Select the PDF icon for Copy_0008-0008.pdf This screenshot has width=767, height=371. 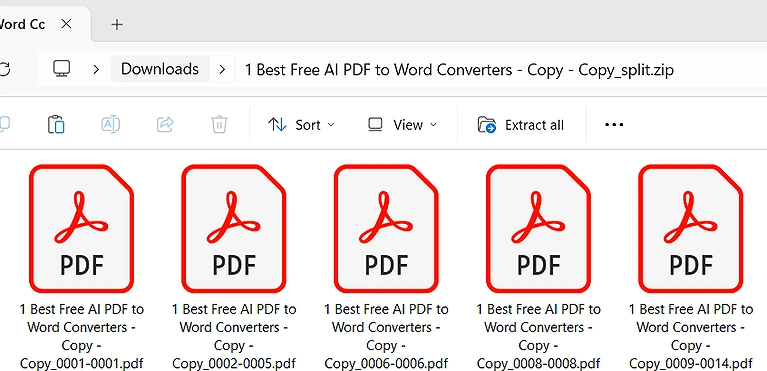[x=538, y=229]
